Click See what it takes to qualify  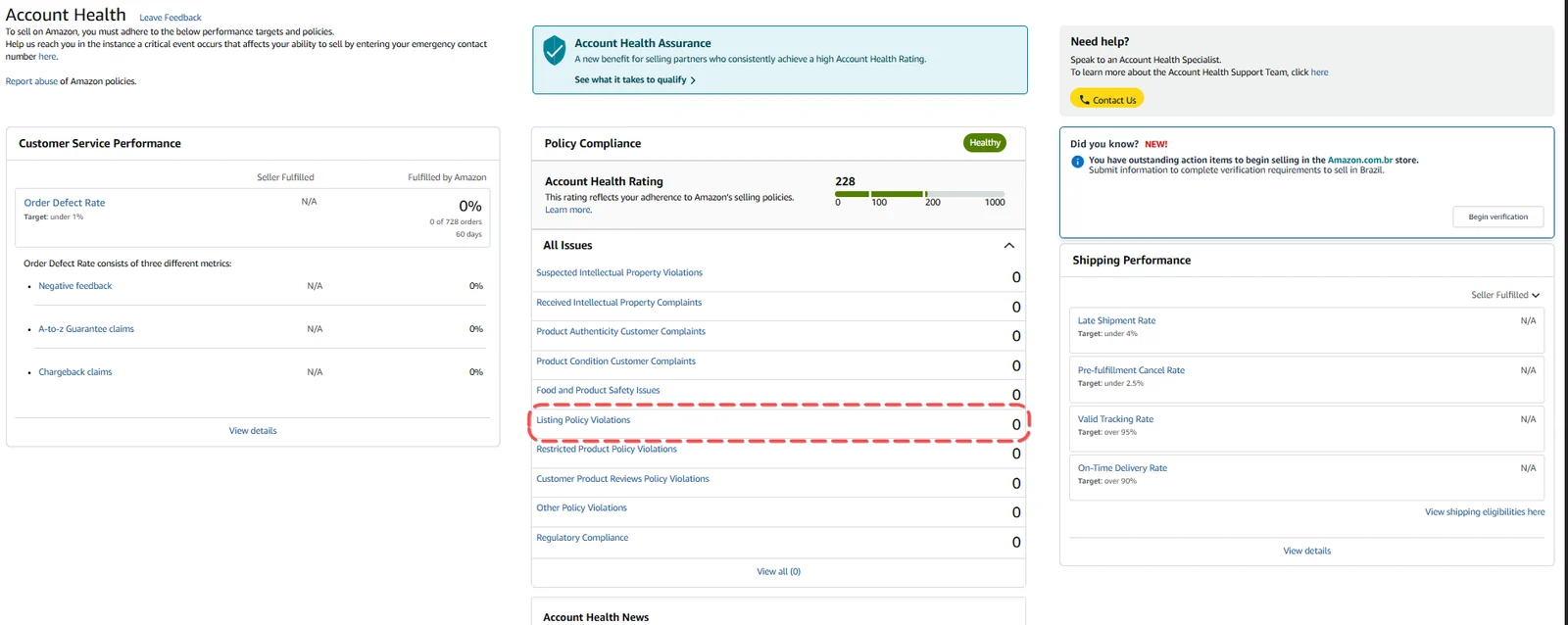point(630,80)
